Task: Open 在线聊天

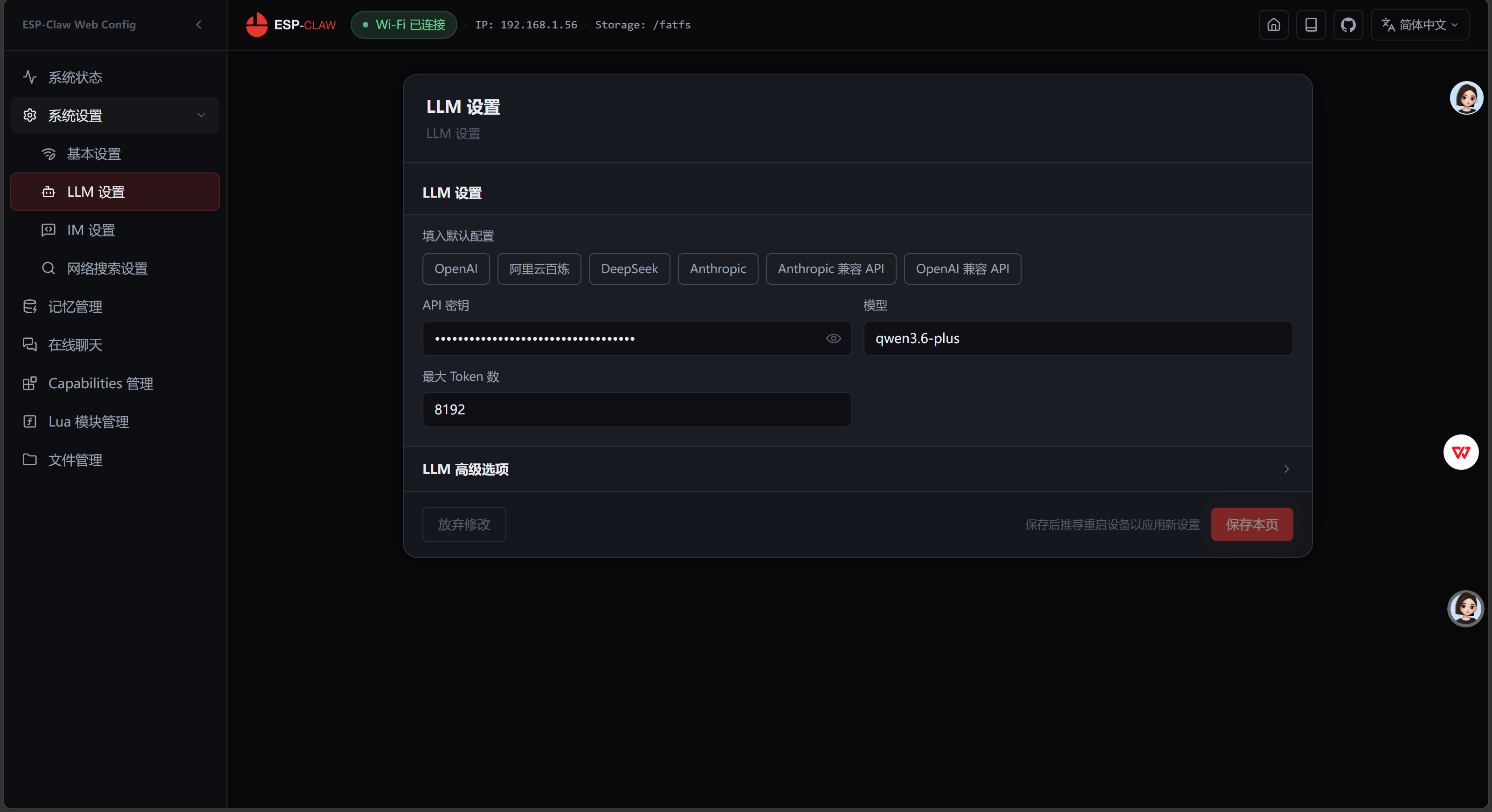Action: (x=115, y=344)
